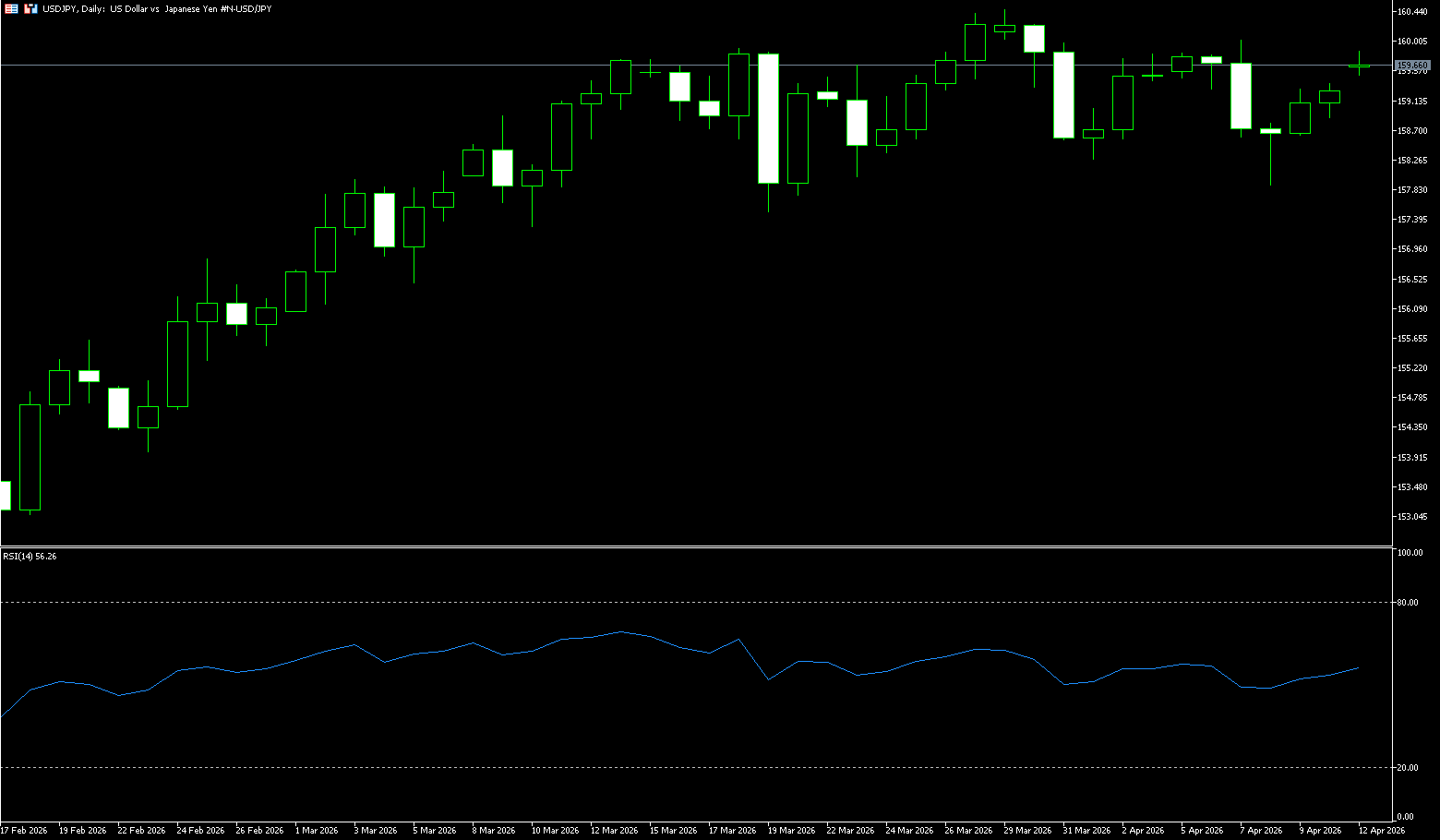The height and width of the screenshot is (840, 1440).
Task: Select the tall white candle above 19 Mar 2026
Action: 768,118
